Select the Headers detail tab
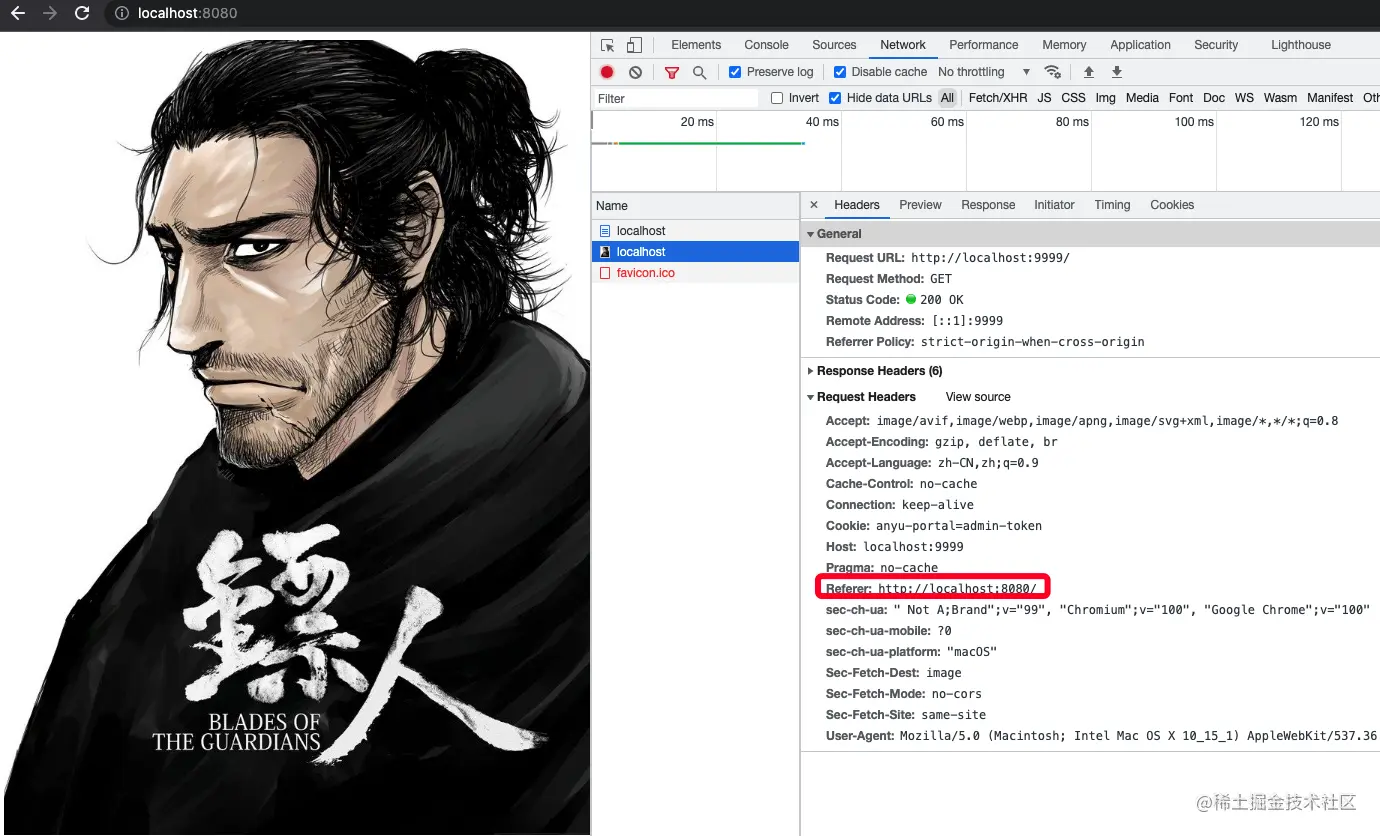Viewport: 1380px width, 836px height. (857, 205)
